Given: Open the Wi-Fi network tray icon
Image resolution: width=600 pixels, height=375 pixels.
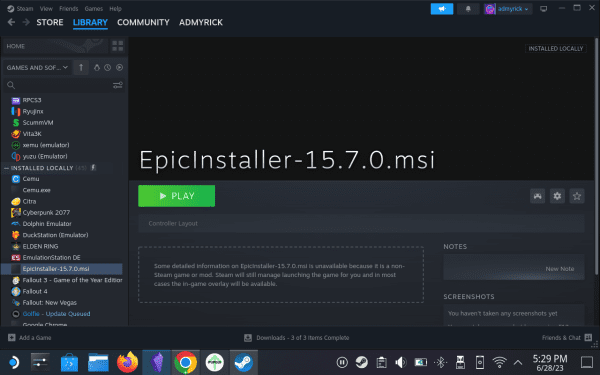Looking at the screenshot, I should tap(499, 362).
